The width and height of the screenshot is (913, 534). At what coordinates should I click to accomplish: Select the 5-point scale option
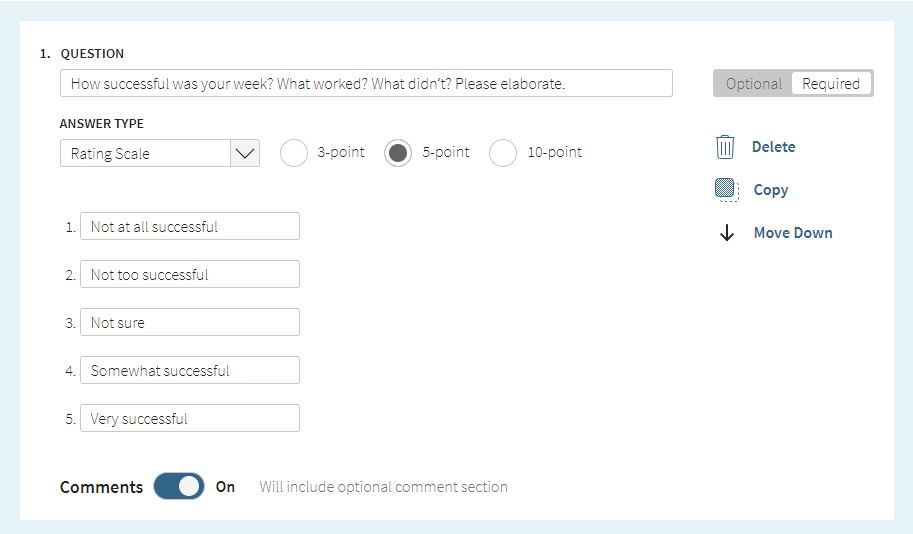coord(398,153)
